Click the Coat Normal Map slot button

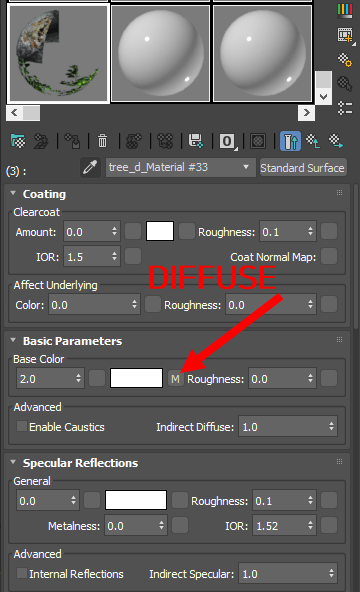[x=329, y=256]
